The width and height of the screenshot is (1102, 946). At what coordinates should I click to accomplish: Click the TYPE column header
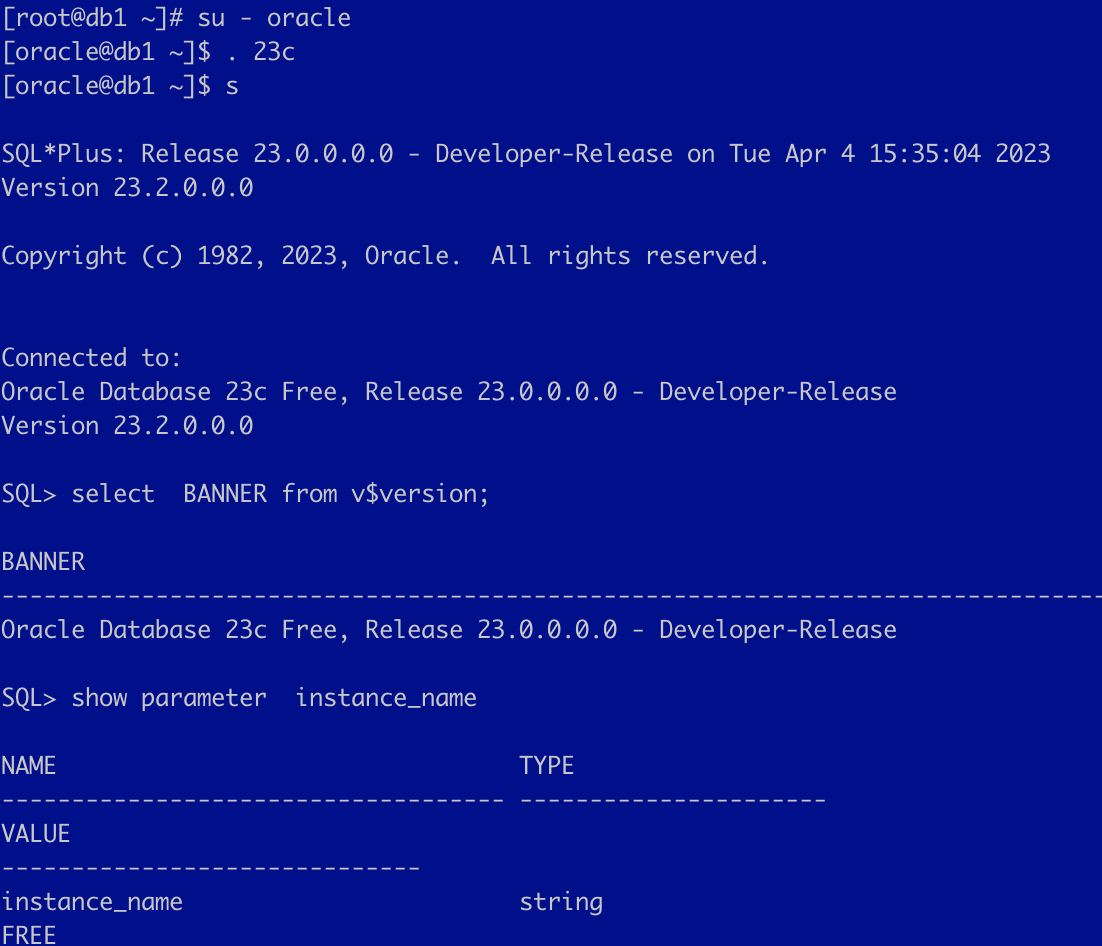pyautogui.click(x=547, y=765)
